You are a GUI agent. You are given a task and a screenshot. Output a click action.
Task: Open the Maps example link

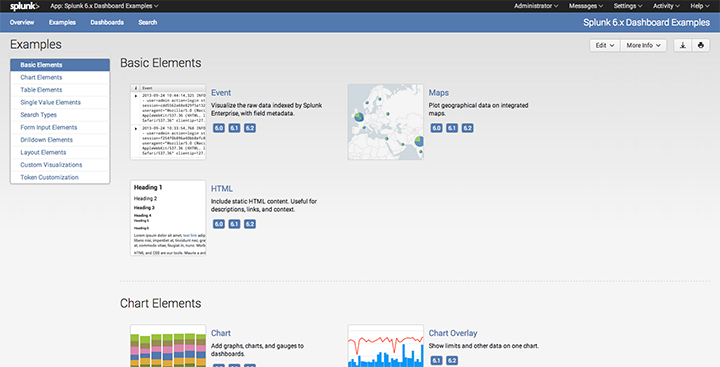439,93
